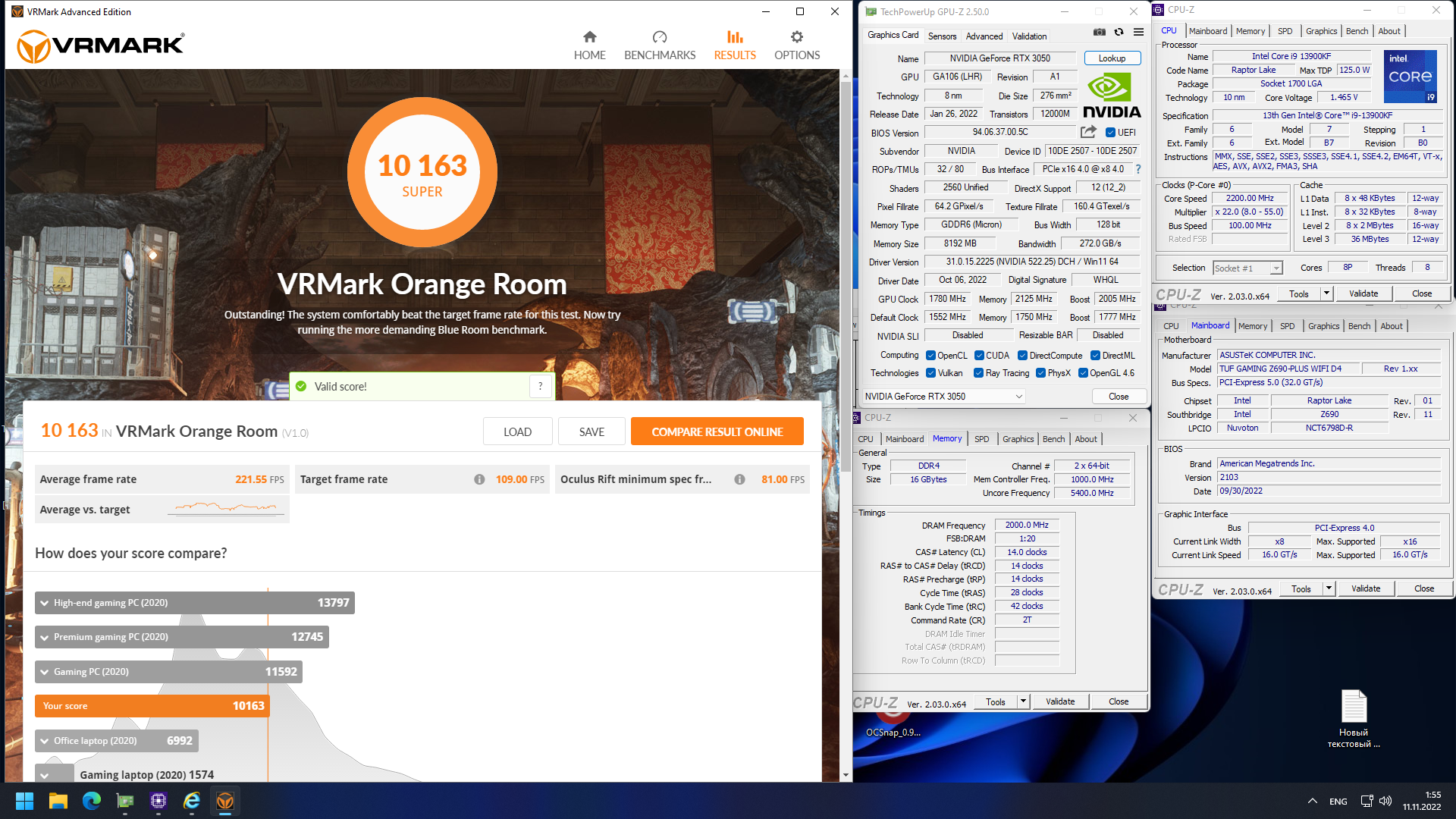1456x819 pixels.
Task: Click VRMark taskbar icon
Action: 225,801
